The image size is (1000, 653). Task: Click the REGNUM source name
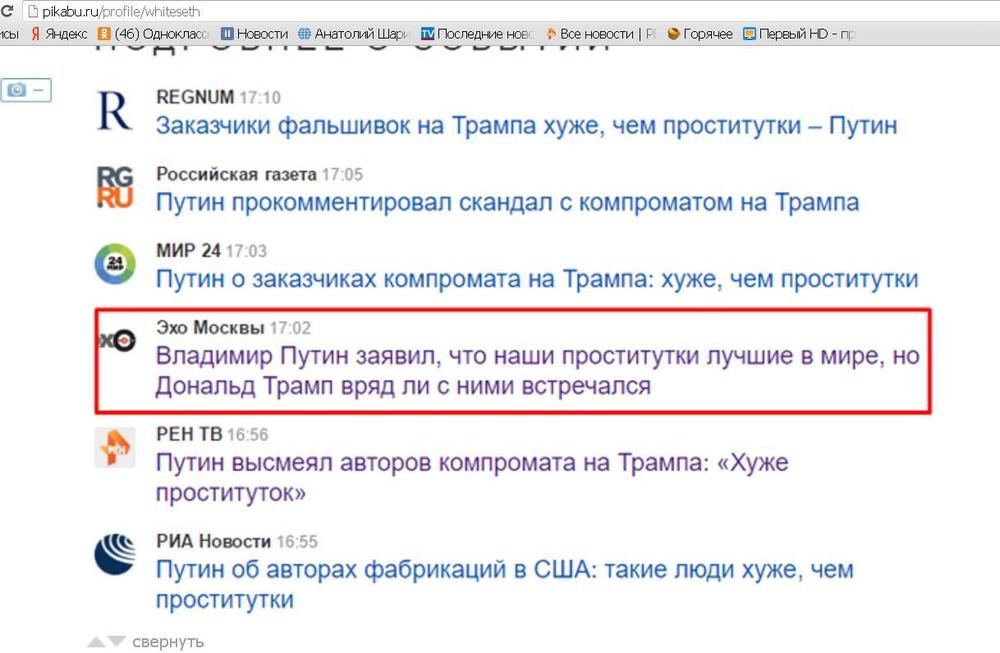pyautogui.click(x=195, y=97)
